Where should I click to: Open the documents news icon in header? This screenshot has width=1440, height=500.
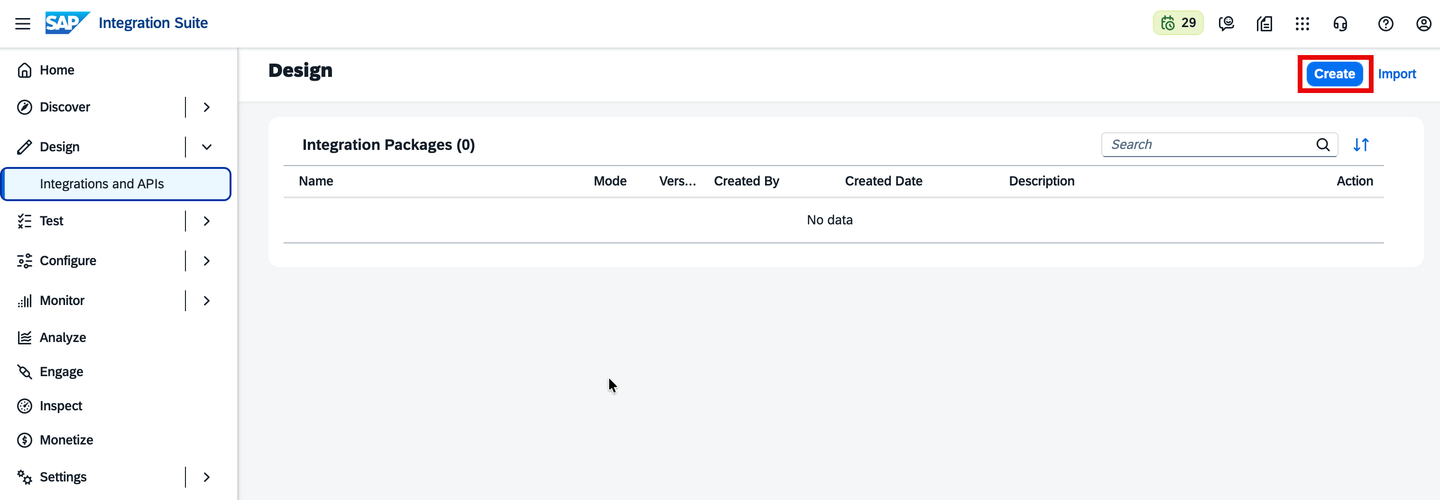1264,23
